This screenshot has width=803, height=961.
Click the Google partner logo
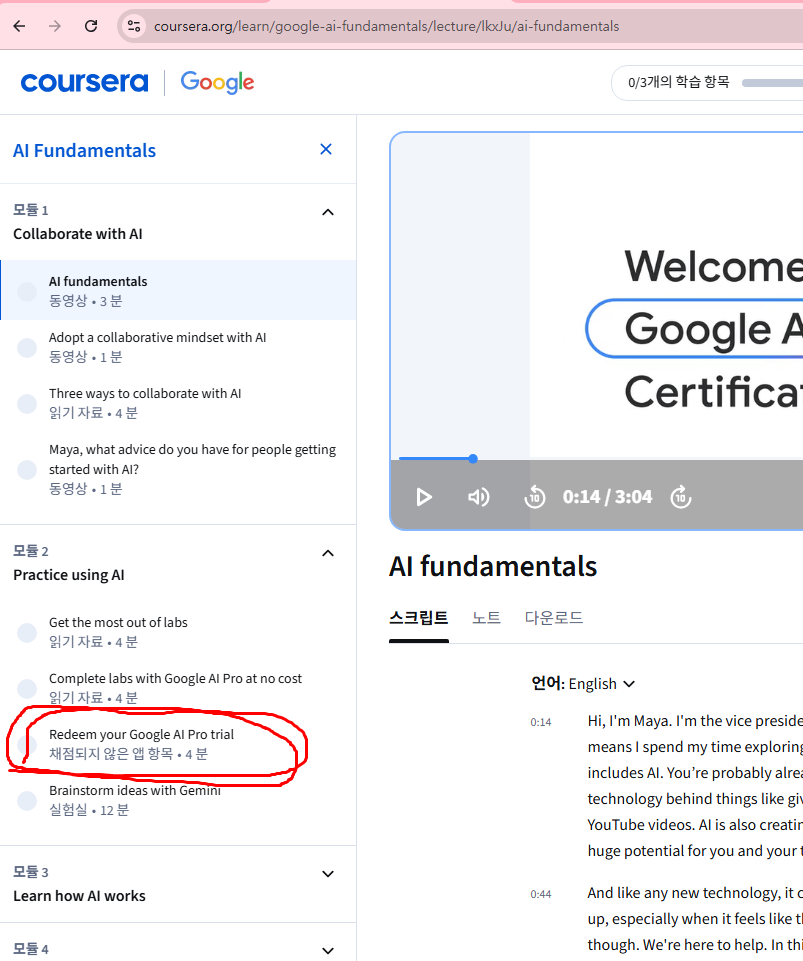click(217, 82)
